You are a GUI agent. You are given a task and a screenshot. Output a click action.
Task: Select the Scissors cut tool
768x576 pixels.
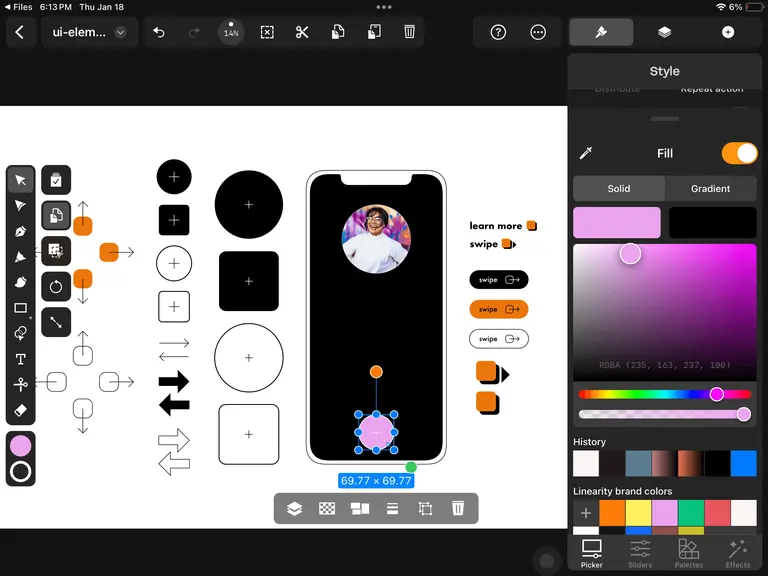point(21,385)
